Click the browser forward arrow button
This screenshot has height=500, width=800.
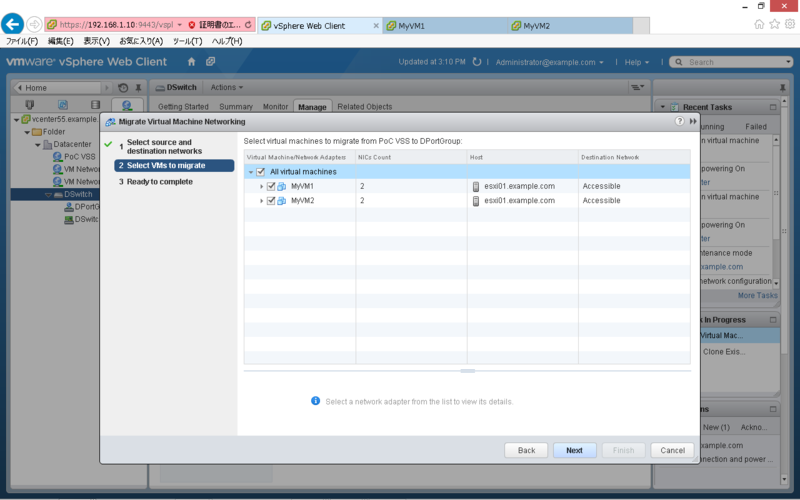pos(34,24)
